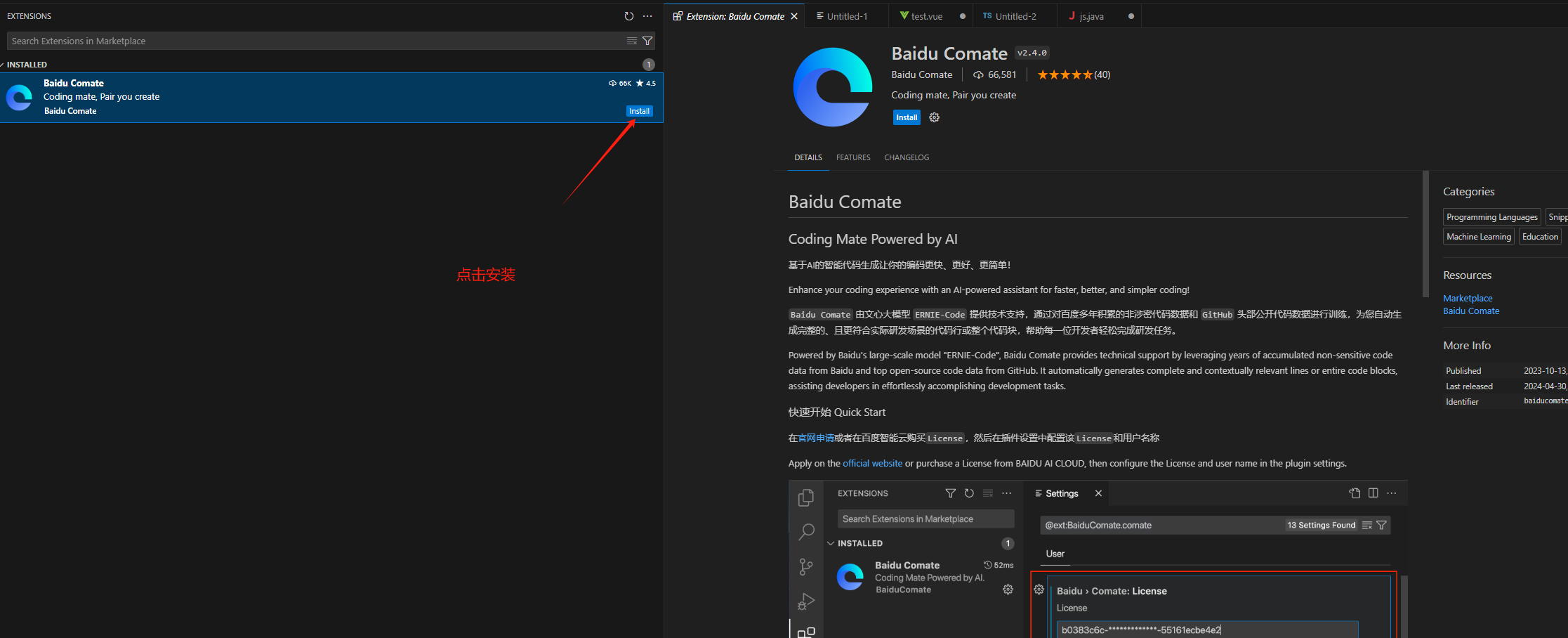Image resolution: width=1568 pixels, height=638 pixels.
Task: Collapse INSTALLED chevron in README screenshot
Action: (831, 543)
